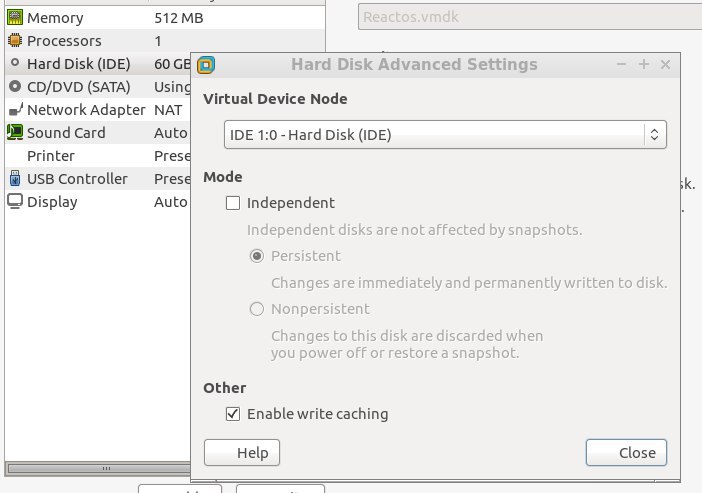Toggle Enable write caching checkbox
Image resolution: width=702 pixels, height=493 pixels.
pyautogui.click(x=233, y=414)
